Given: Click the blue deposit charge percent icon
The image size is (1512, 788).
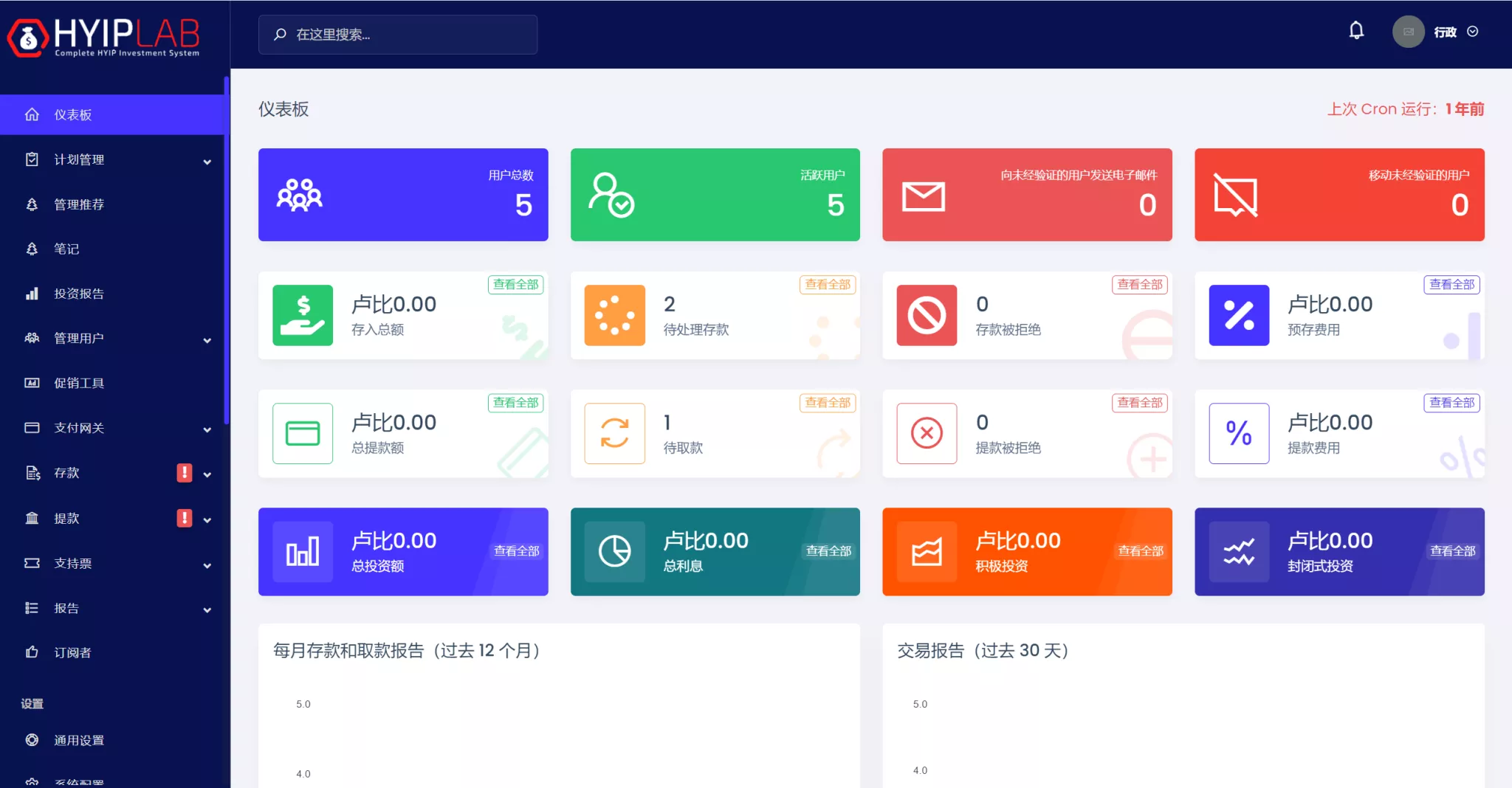Looking at the screenshot, I should pos(1239,315).
